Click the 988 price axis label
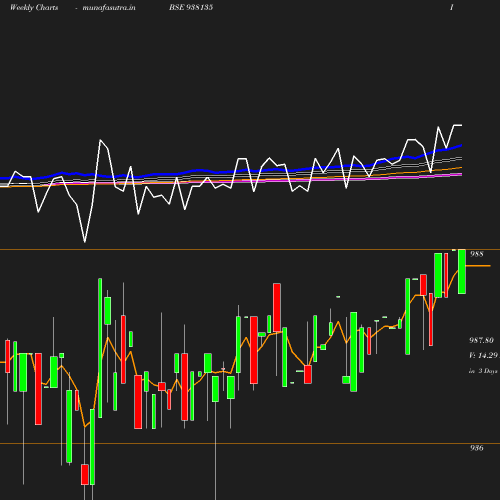Viewport: 500px width, 500px height. click(476, 254)
